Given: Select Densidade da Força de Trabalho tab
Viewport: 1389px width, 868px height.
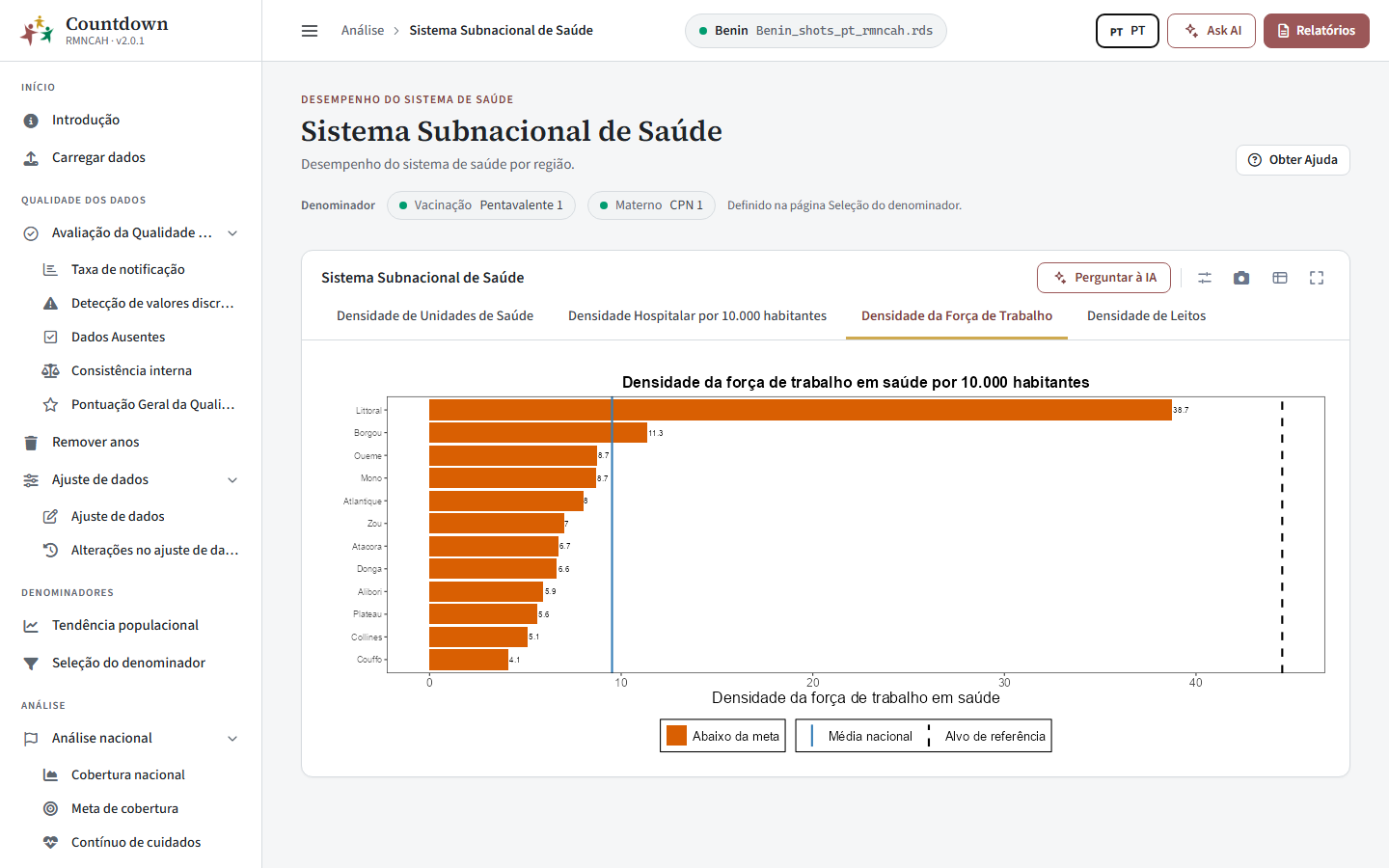Looking at the screenshot, I should [x=957, y=316].
